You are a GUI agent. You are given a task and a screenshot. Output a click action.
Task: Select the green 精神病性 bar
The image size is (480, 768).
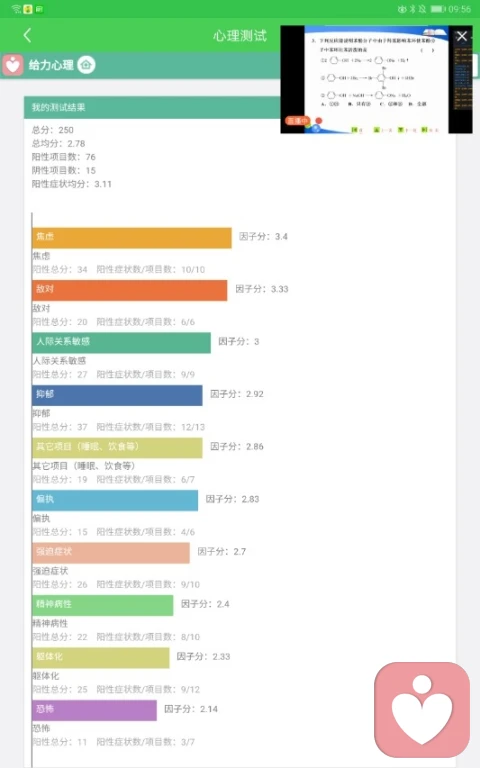coord(103,605)
